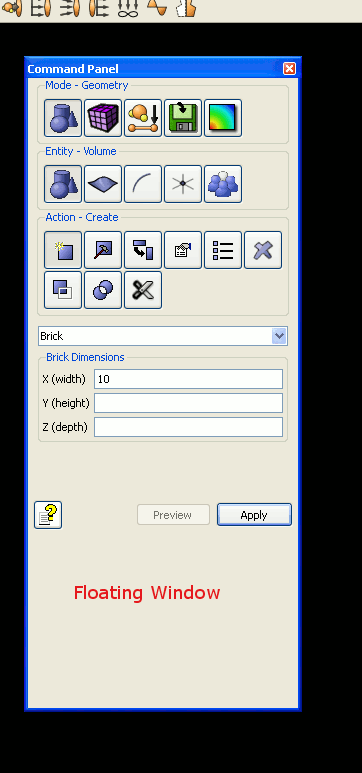Open help via question mark icon

[48, 515]
